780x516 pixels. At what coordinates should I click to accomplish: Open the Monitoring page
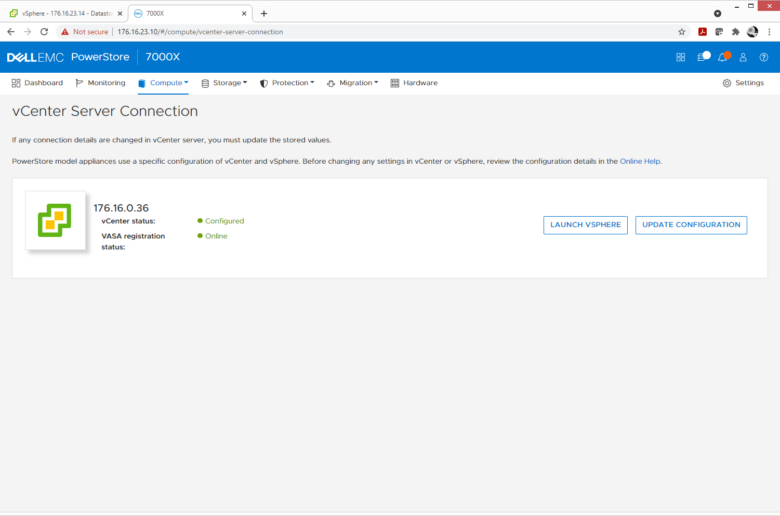coord(100,83)
